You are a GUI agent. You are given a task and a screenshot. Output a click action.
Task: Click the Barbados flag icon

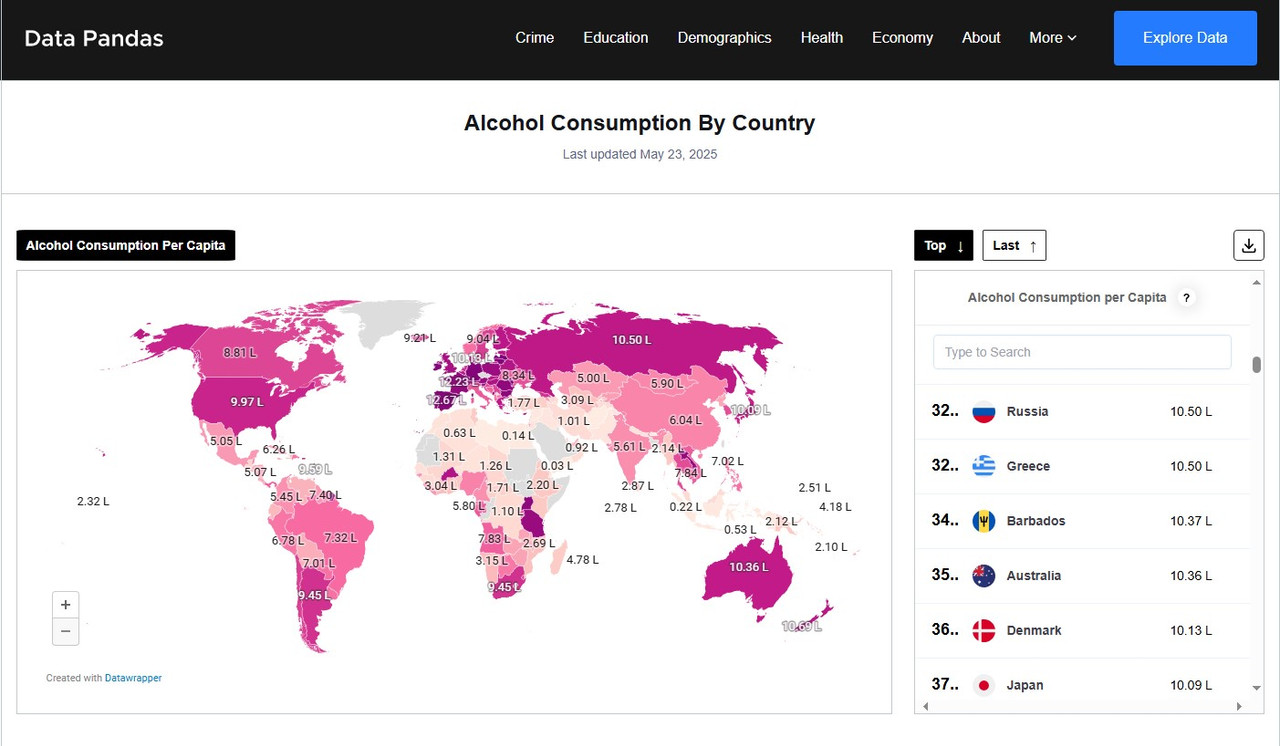(984, 521)
